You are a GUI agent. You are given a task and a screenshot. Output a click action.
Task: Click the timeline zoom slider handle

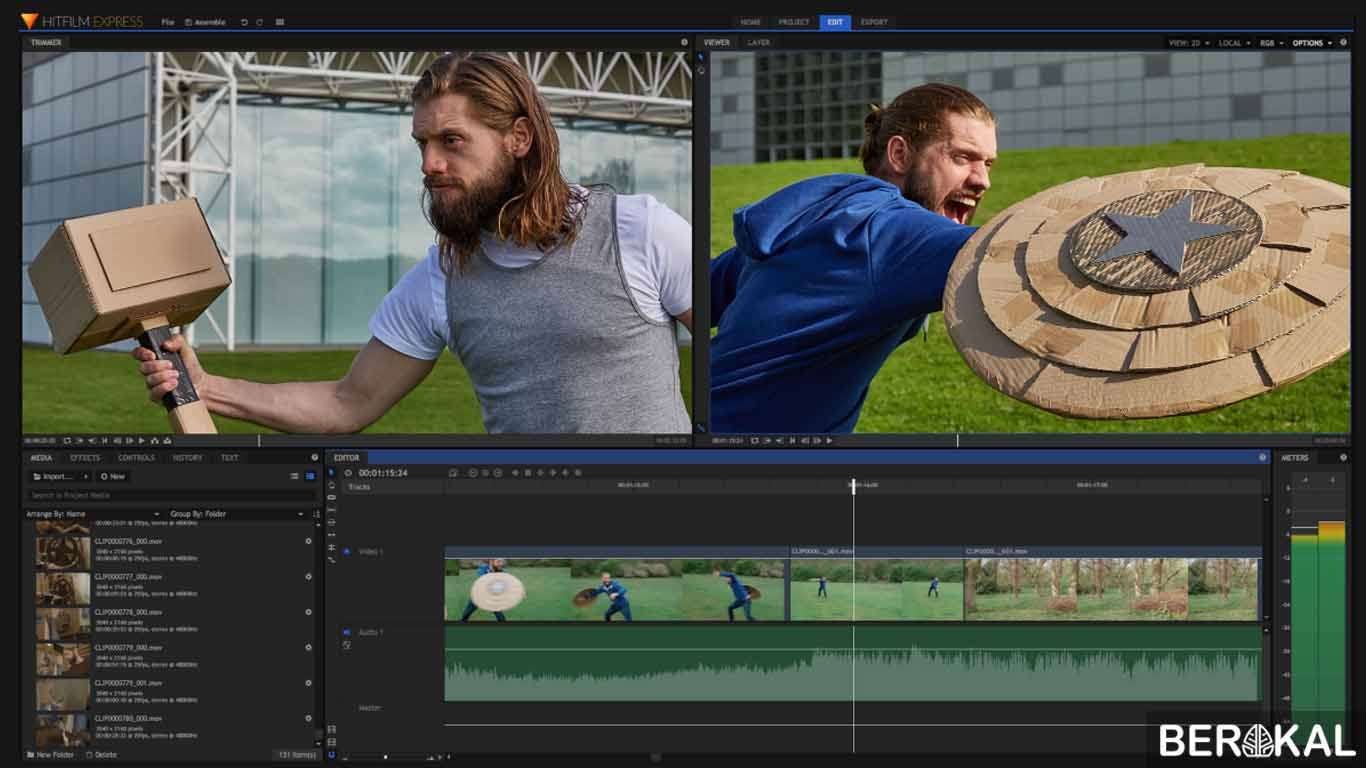(385, 757)
